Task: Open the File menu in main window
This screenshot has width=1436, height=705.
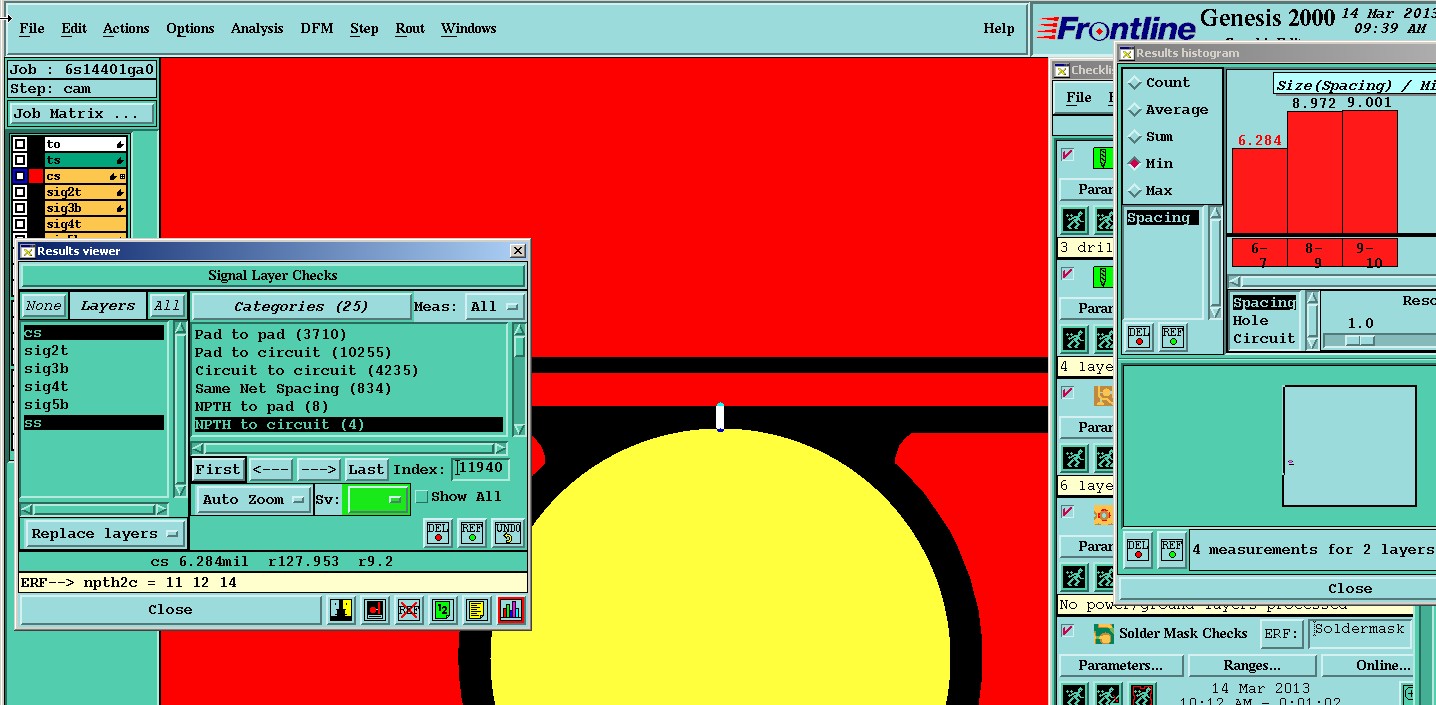Action: coord(32,28)
